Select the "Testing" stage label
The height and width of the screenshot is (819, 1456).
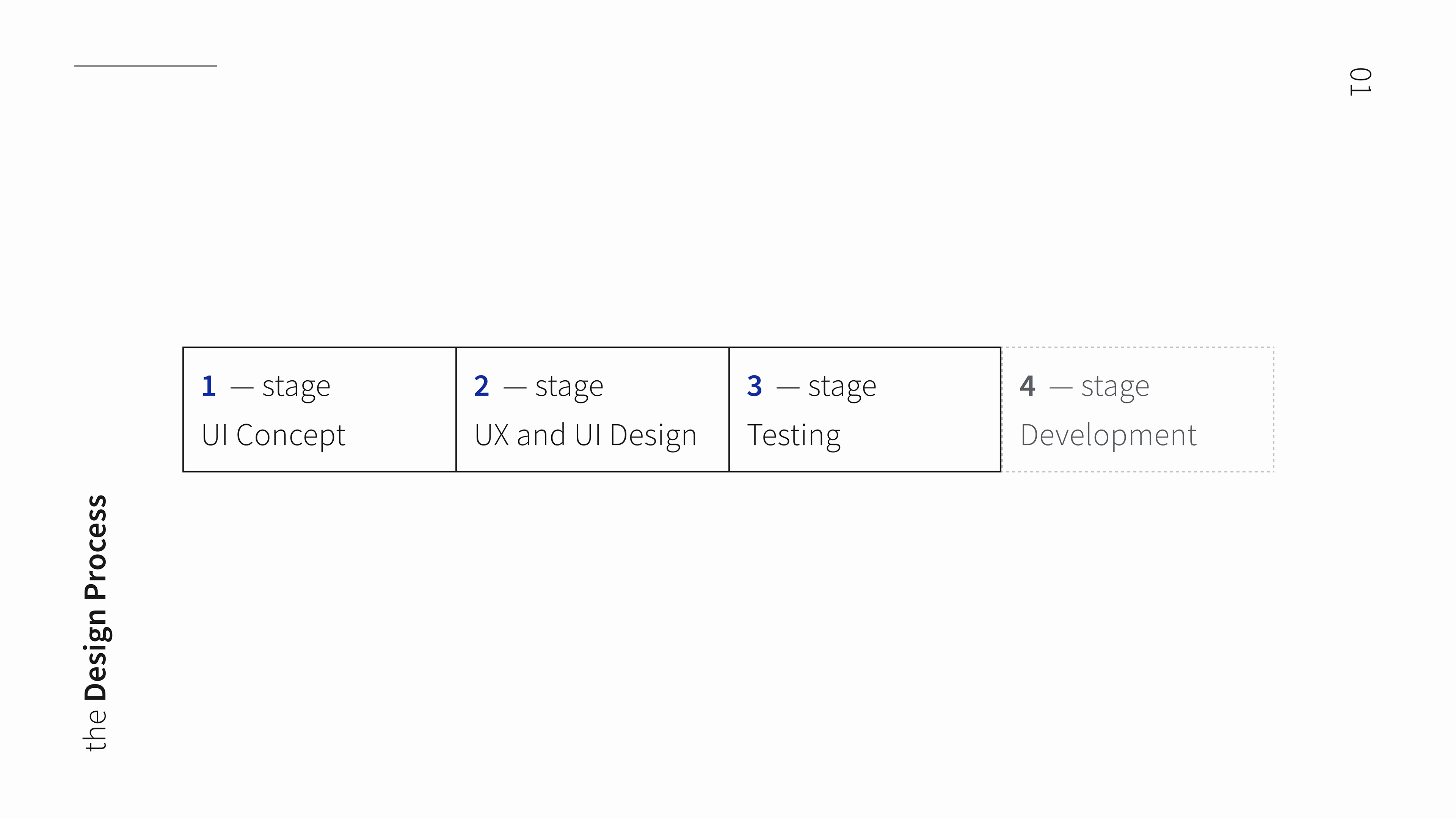pyautogui.click(x=794, y=435)
